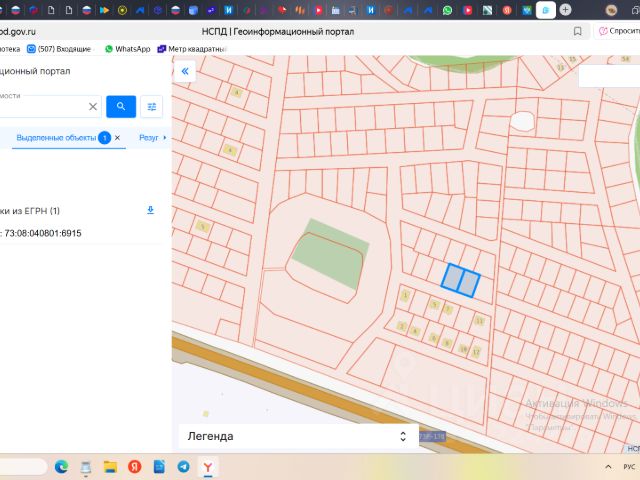This screenshot has width=640, height=480.
Task: Click the green stadium field on map
Action: click(x=330, y=254)
